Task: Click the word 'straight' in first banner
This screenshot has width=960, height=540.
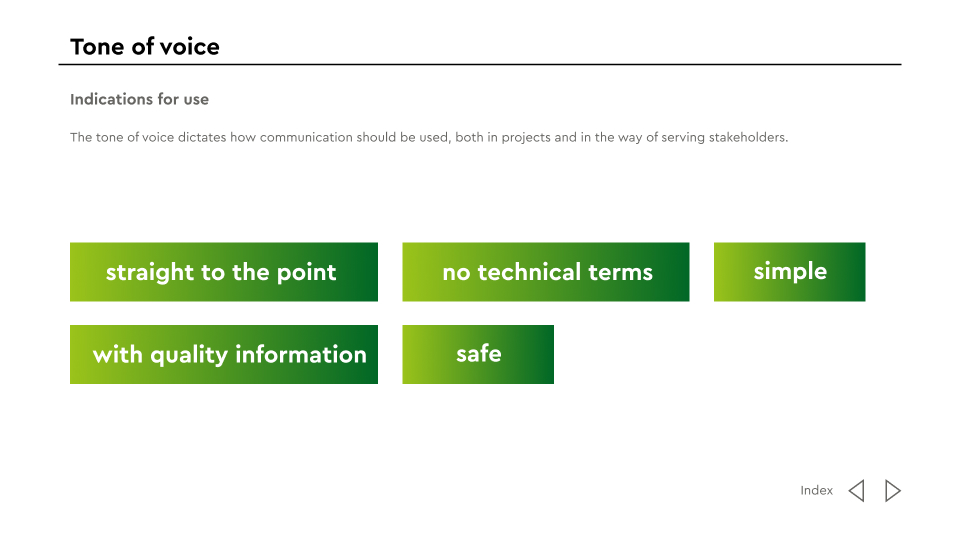Action: coord(150,273)
